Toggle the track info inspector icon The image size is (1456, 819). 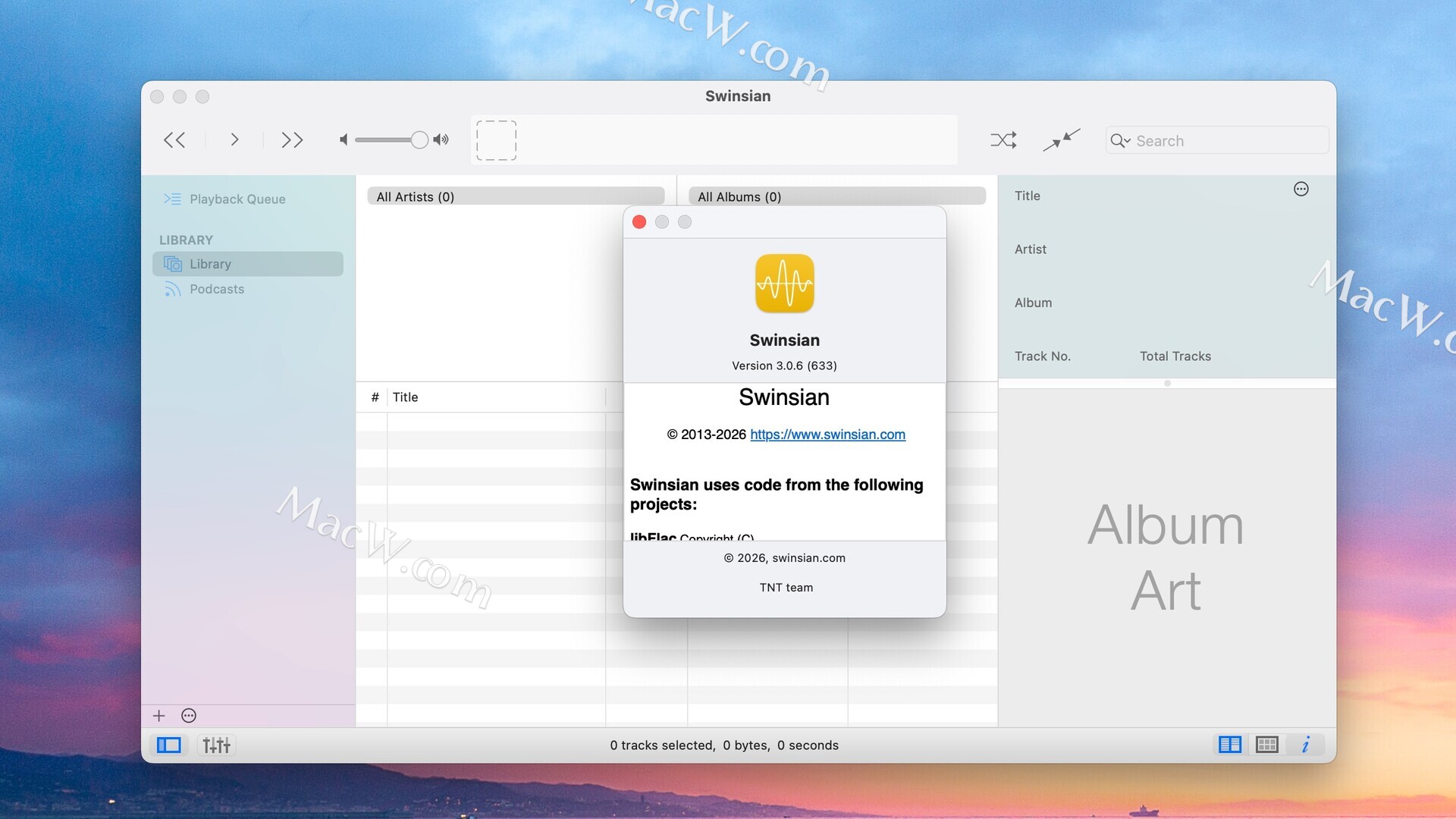1305,745
